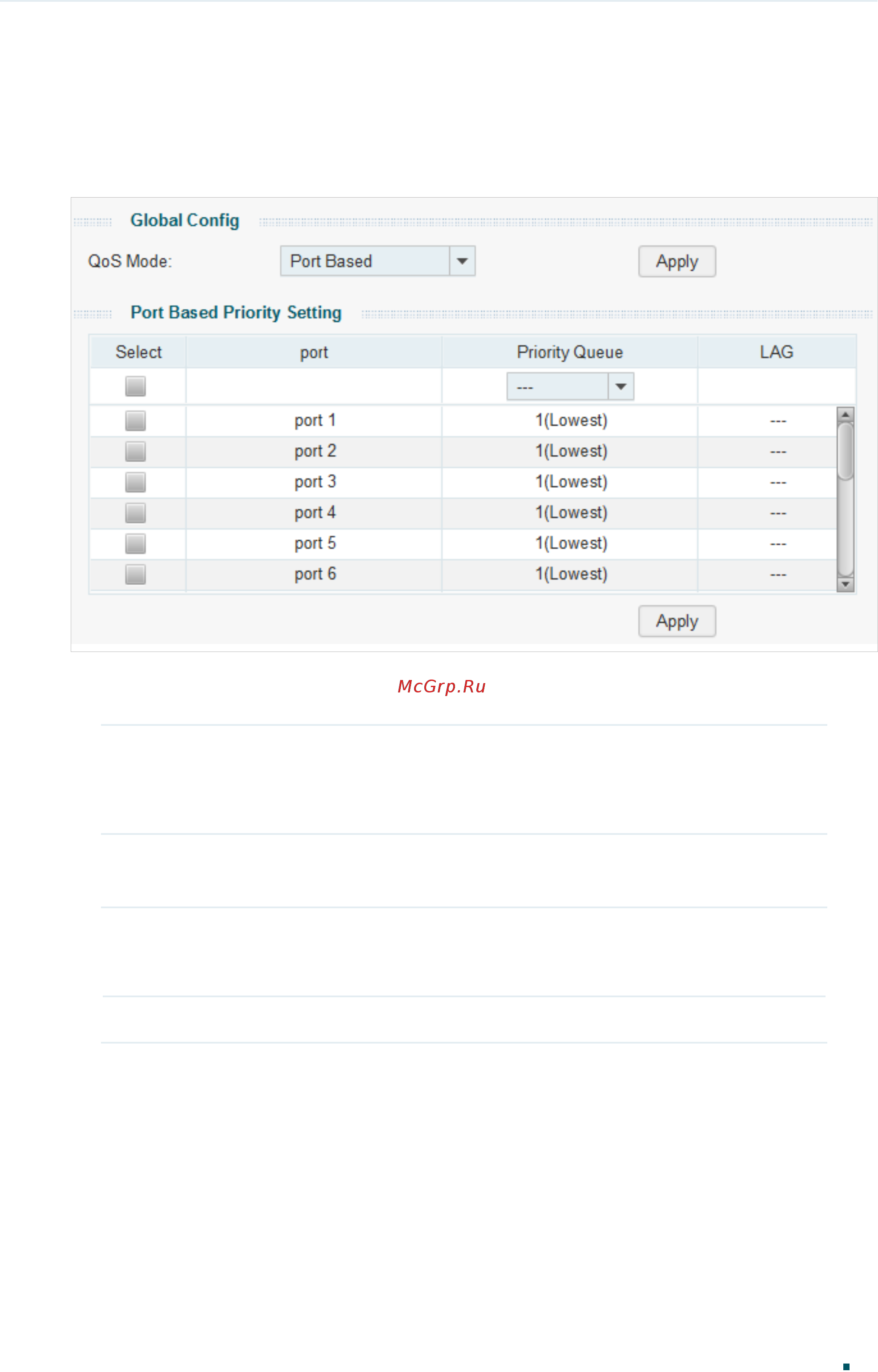This screenshot has width=878, height=1372.
Task: Toggle the select-all checkbox under Select
Action: 136,386
